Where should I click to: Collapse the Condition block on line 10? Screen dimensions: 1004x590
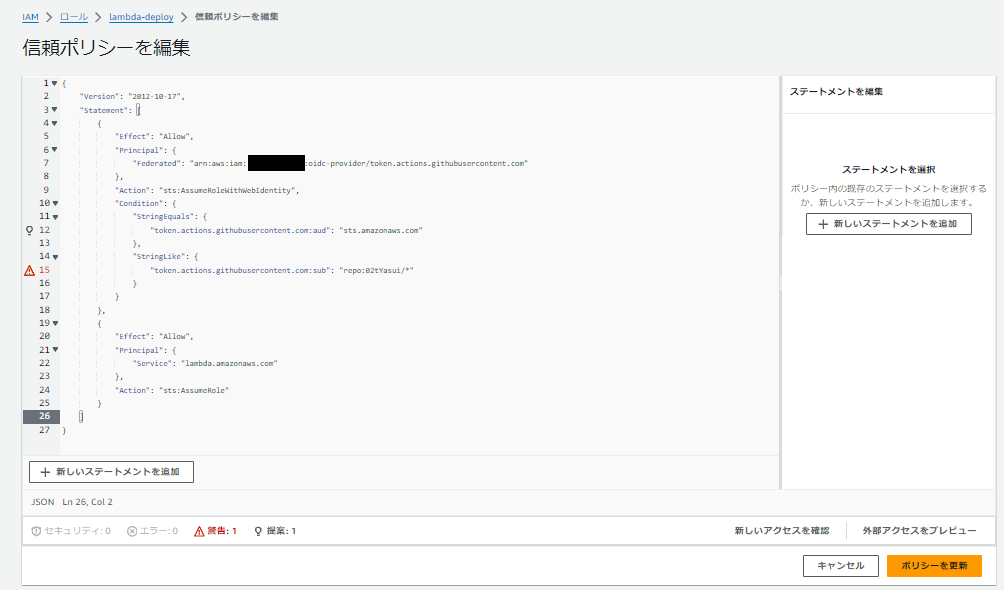[56, 203]
